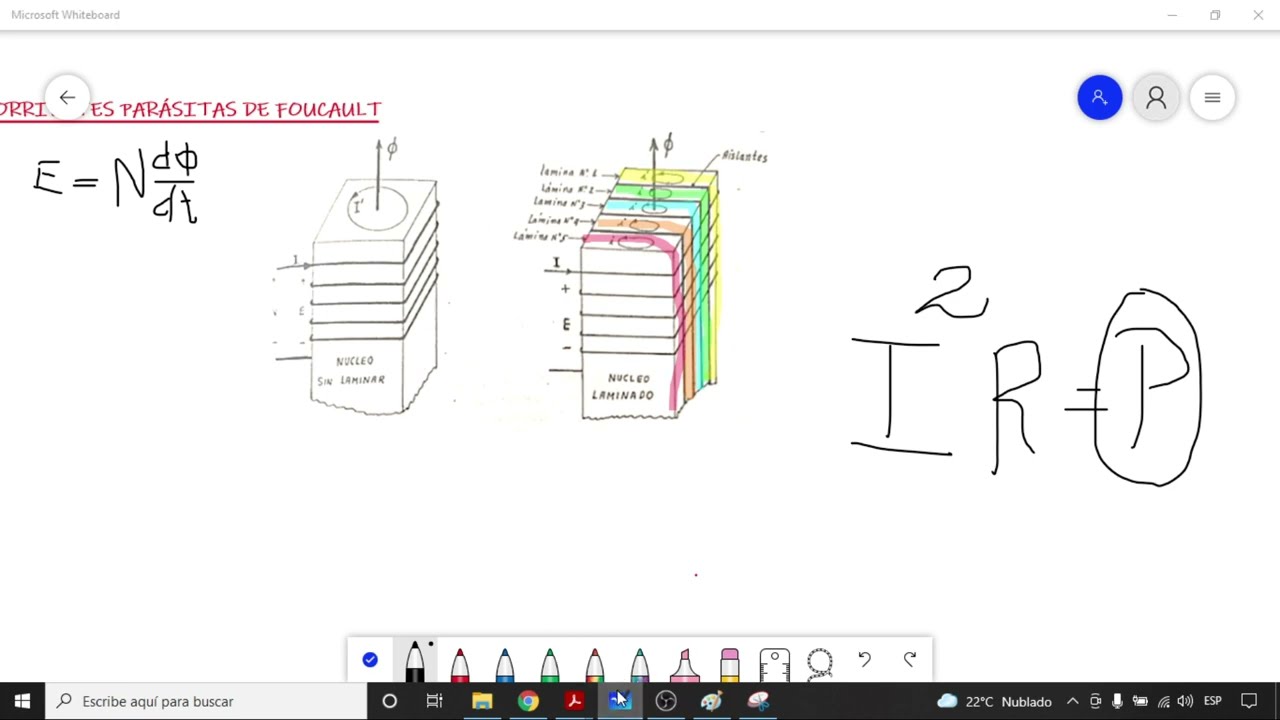Select the red pen tool
Image resolution: width=1280 pixels, height=720 pixels.
click(x=460, y=664)
